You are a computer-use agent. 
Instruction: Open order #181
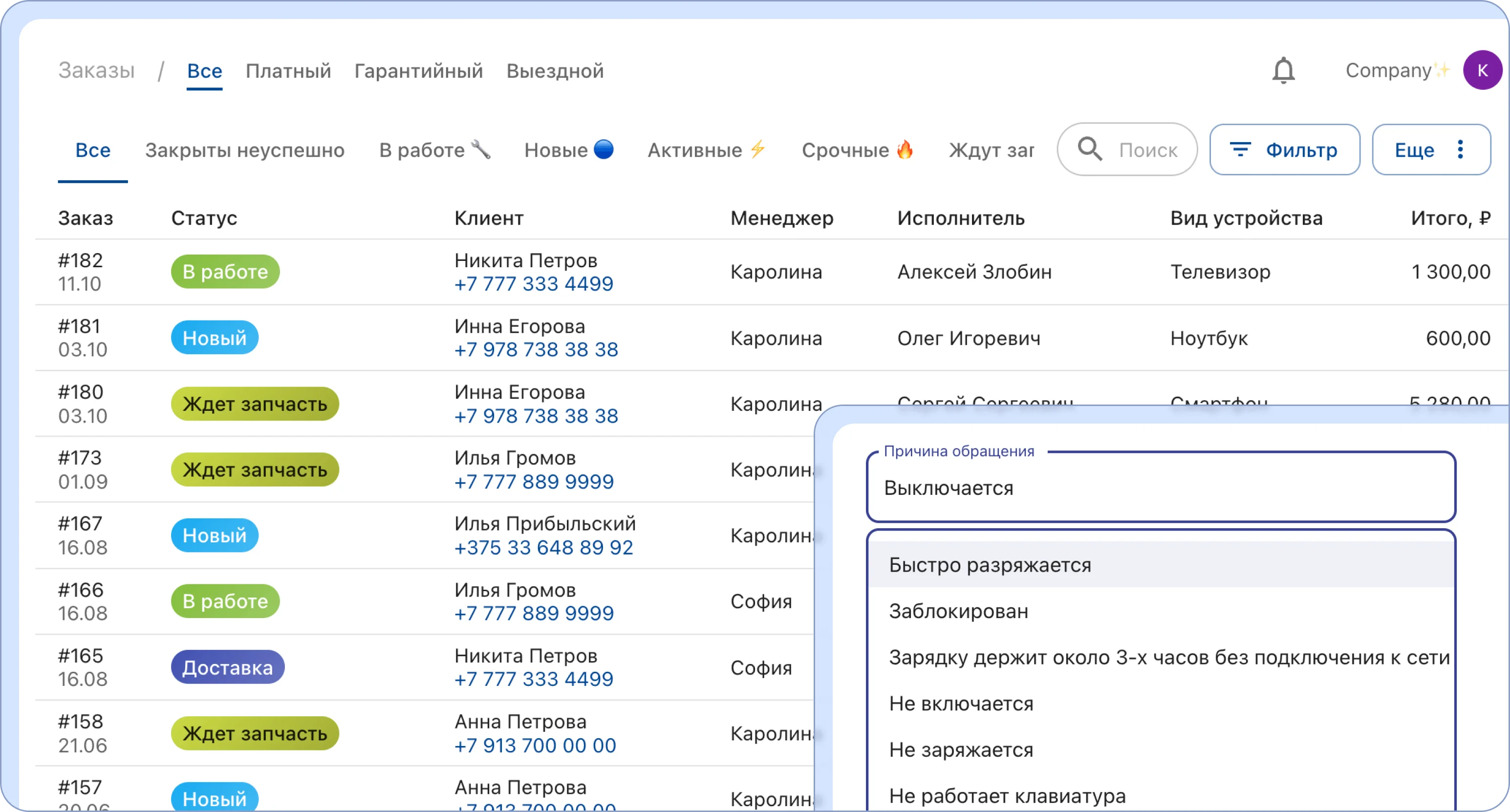coord(79,326)
